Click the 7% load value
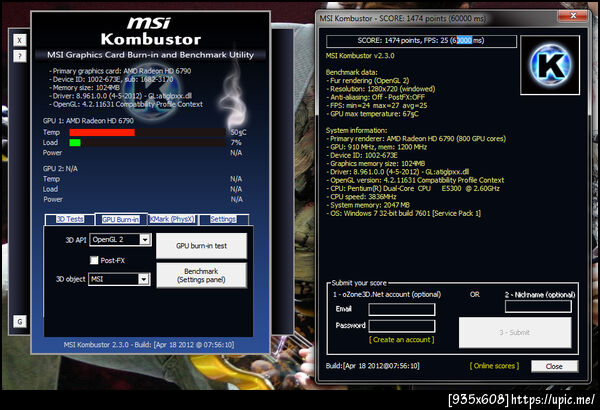600x410 pixels. click(x=236, y=142)
